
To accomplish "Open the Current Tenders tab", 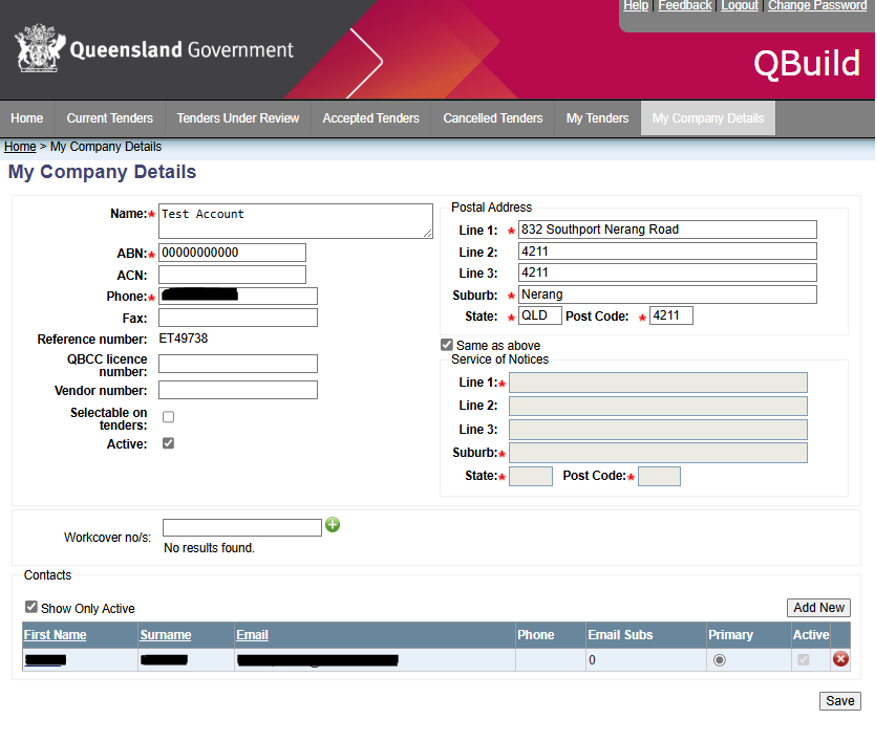I will [110, 118].
